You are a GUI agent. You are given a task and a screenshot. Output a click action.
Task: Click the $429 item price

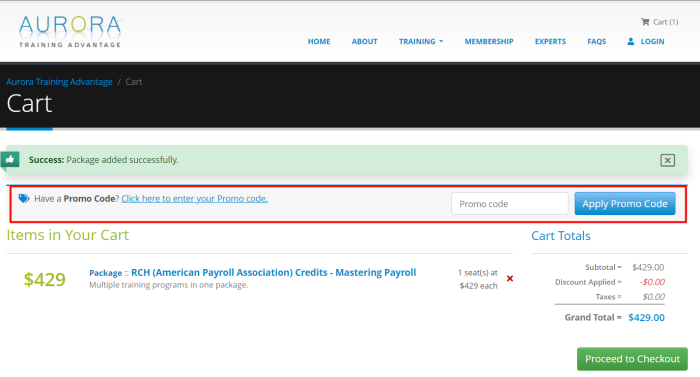45,280
